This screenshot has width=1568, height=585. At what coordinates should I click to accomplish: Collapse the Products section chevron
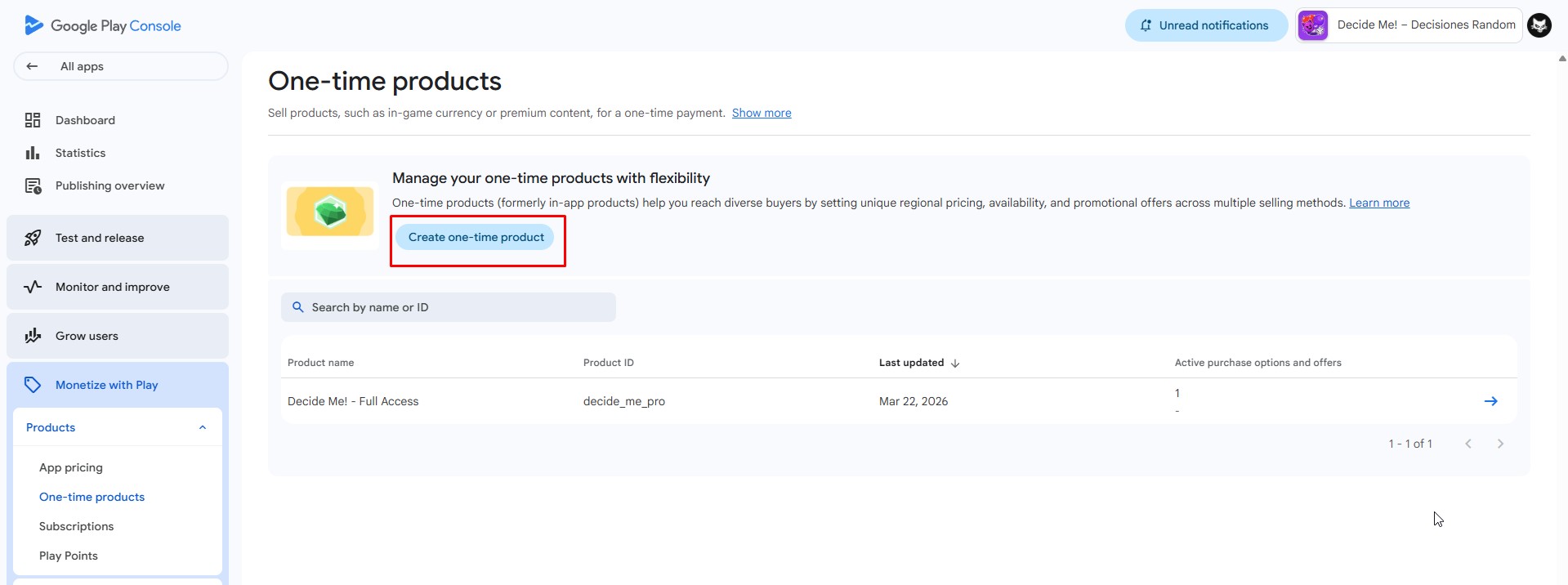[x=203, y=427]
